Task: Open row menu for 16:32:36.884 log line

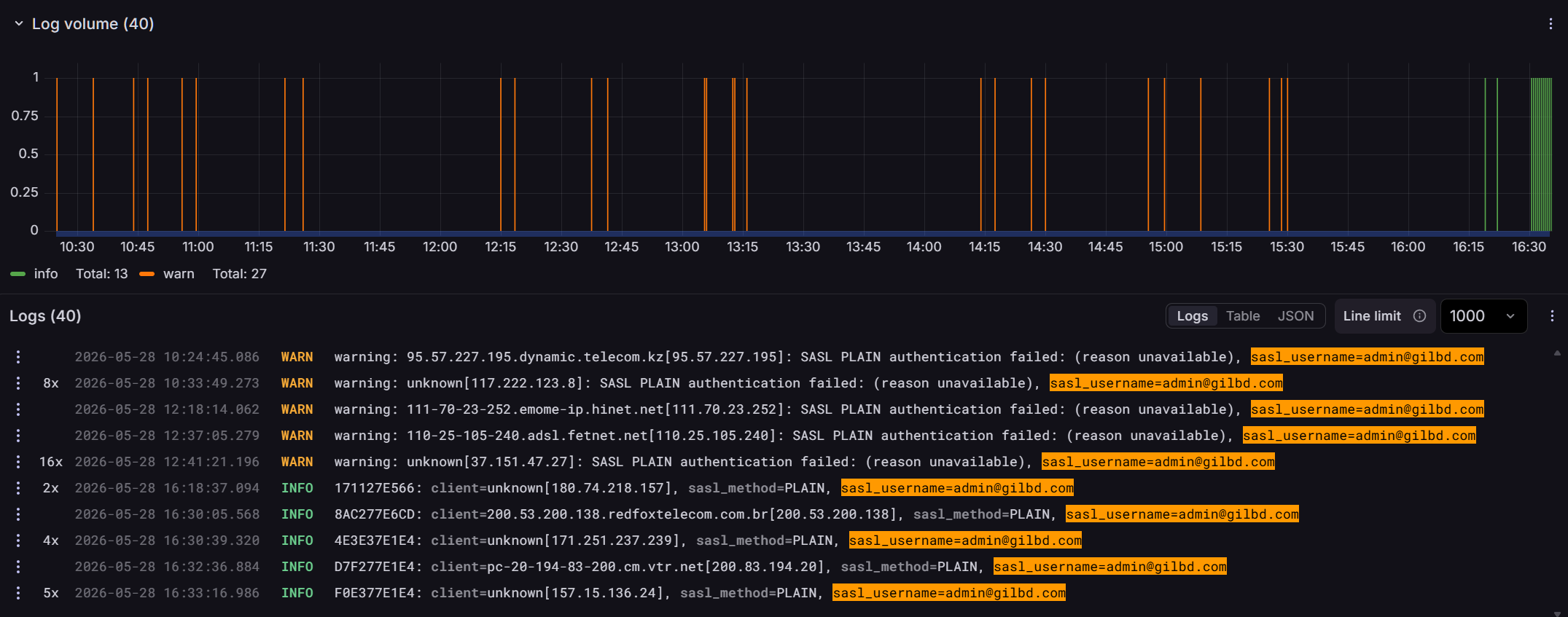Action: click(18, 567)
